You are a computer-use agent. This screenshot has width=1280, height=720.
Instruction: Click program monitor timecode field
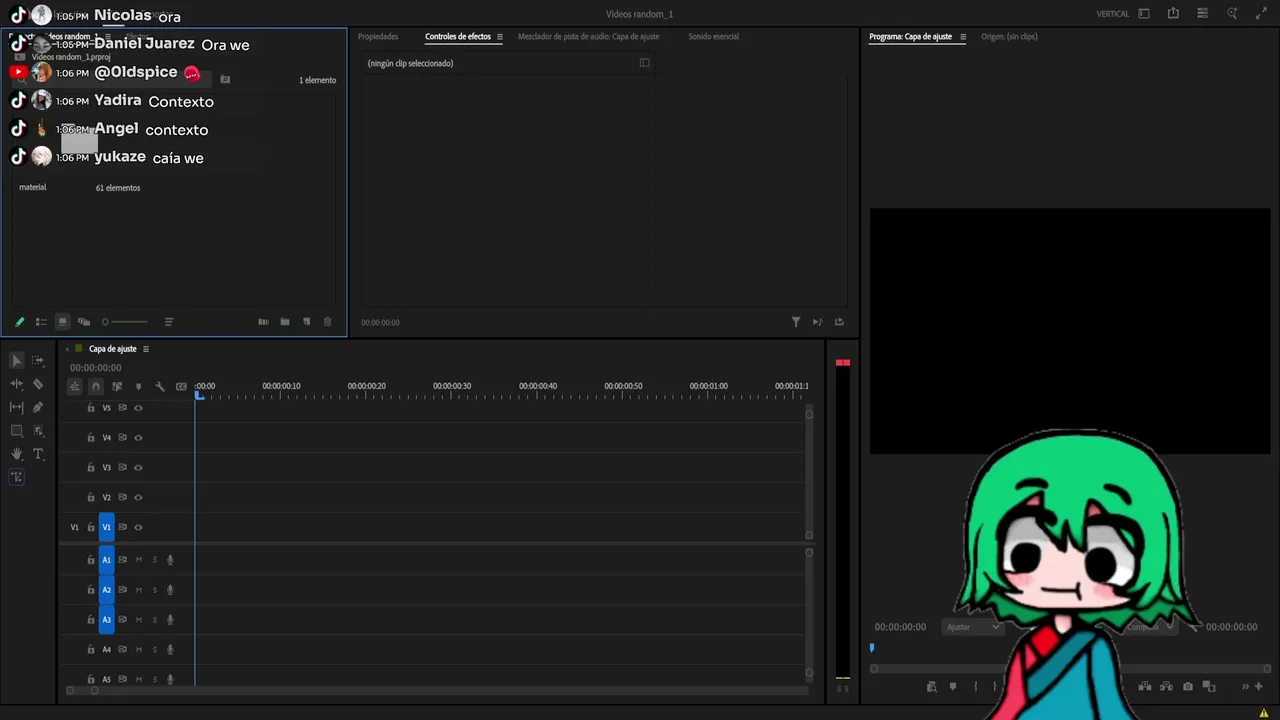click(x=900, y=627)
